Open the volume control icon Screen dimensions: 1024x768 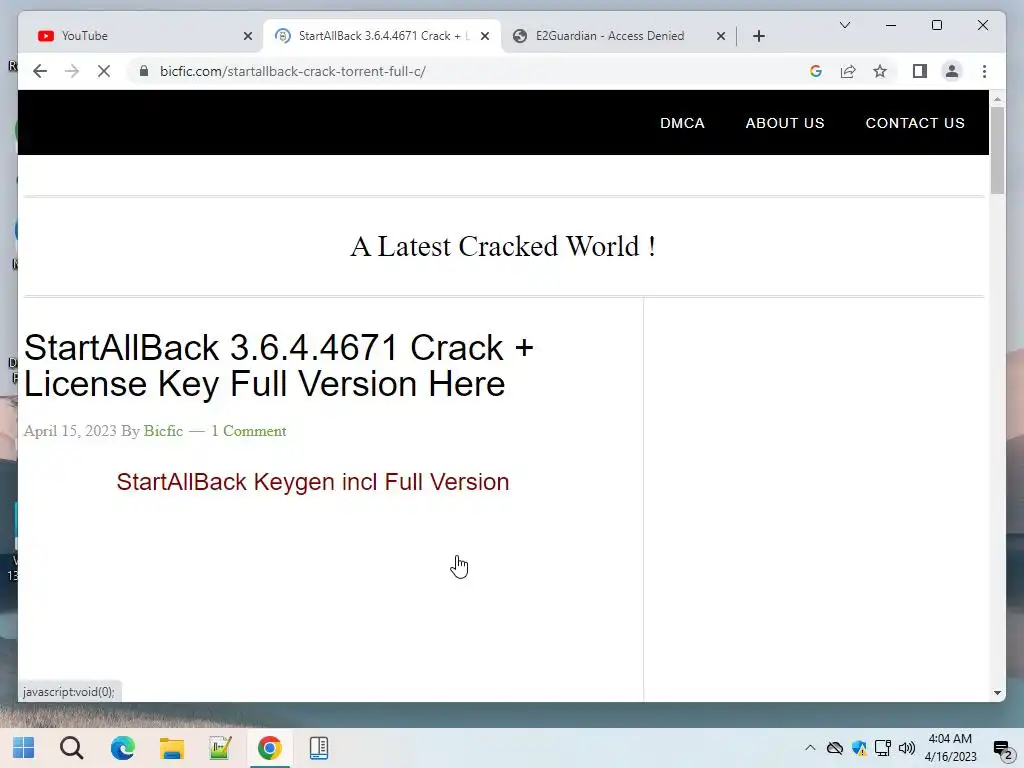click(906, 748)
